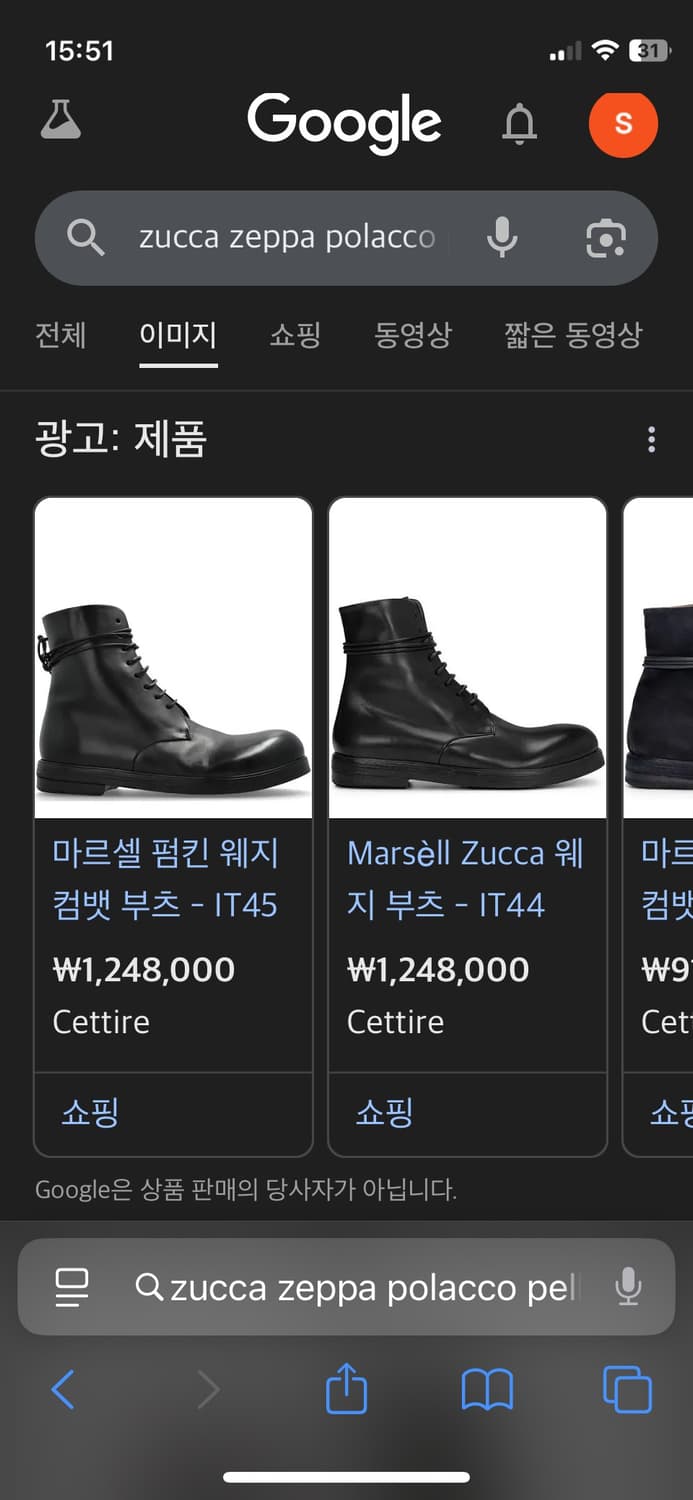
Task: Open Safari bookmarks
Action: 486,1388
